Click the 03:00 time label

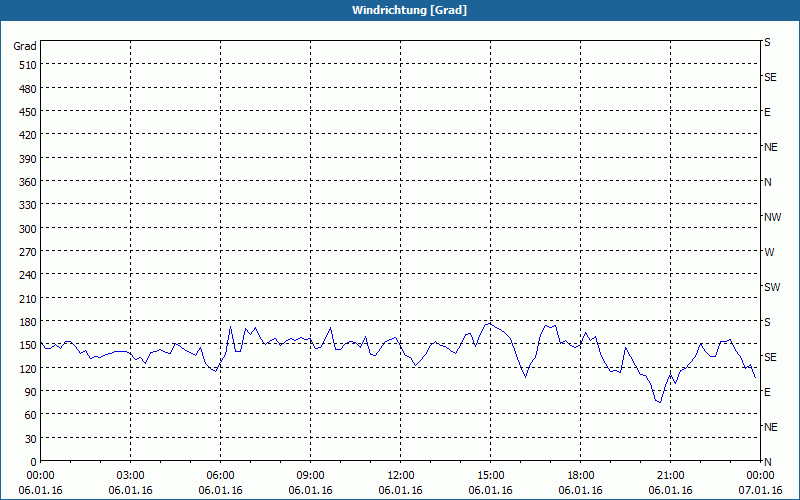click(x=131, y=476)
